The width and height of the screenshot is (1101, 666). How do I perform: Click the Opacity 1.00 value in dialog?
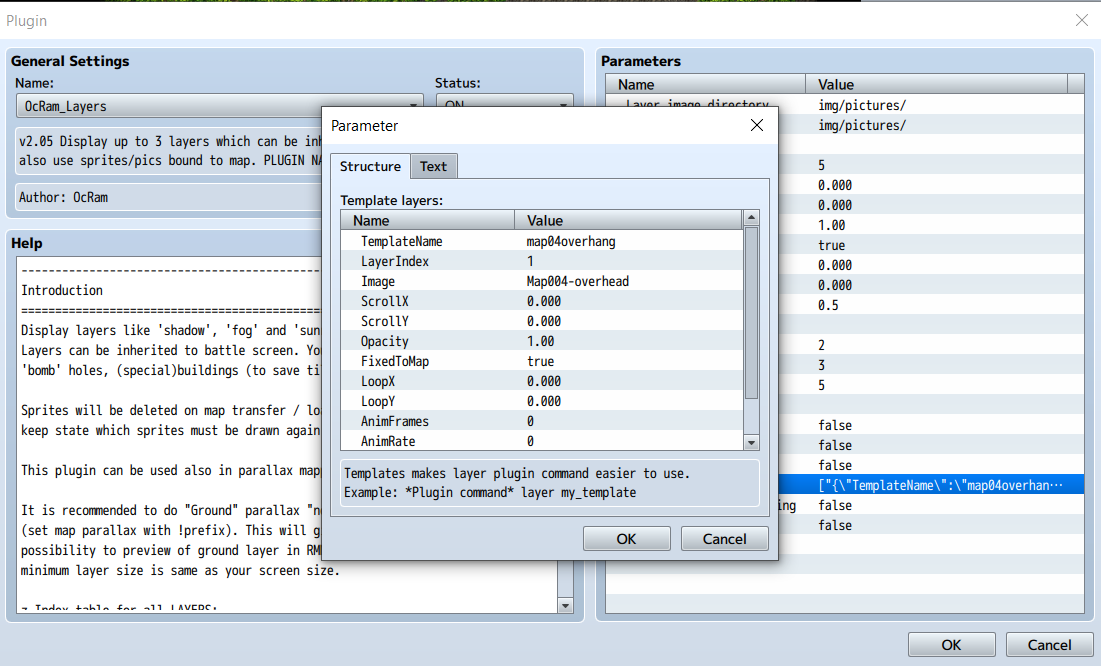point(540,341)
